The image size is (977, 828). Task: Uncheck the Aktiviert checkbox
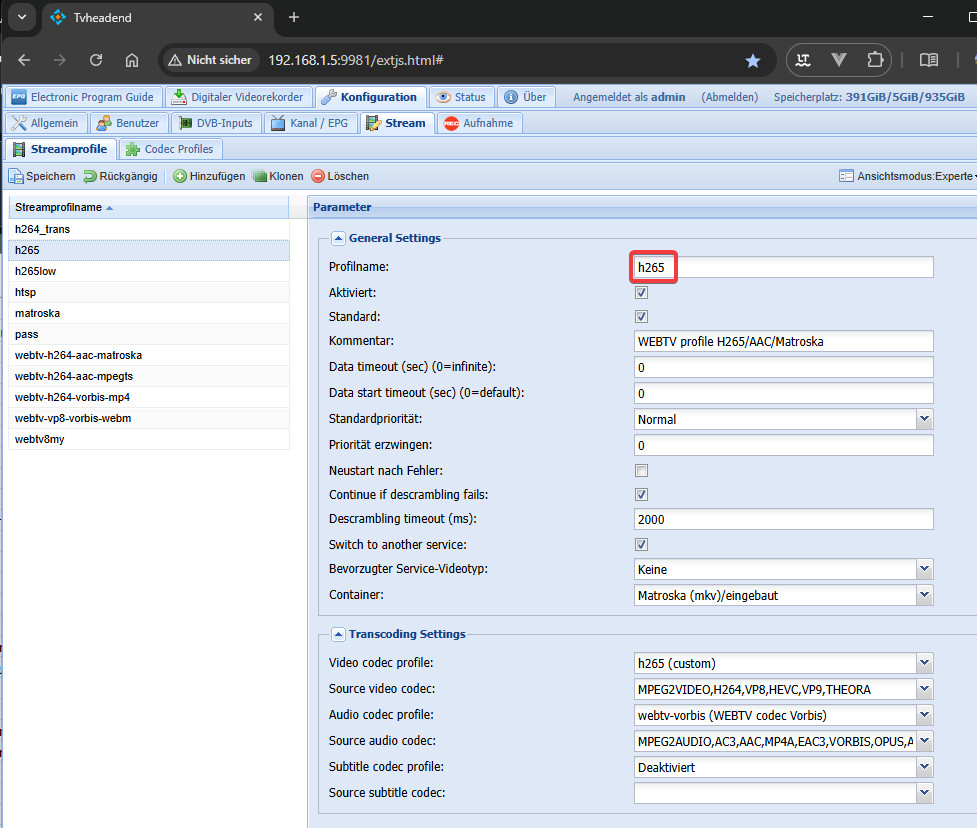(642, 293)
